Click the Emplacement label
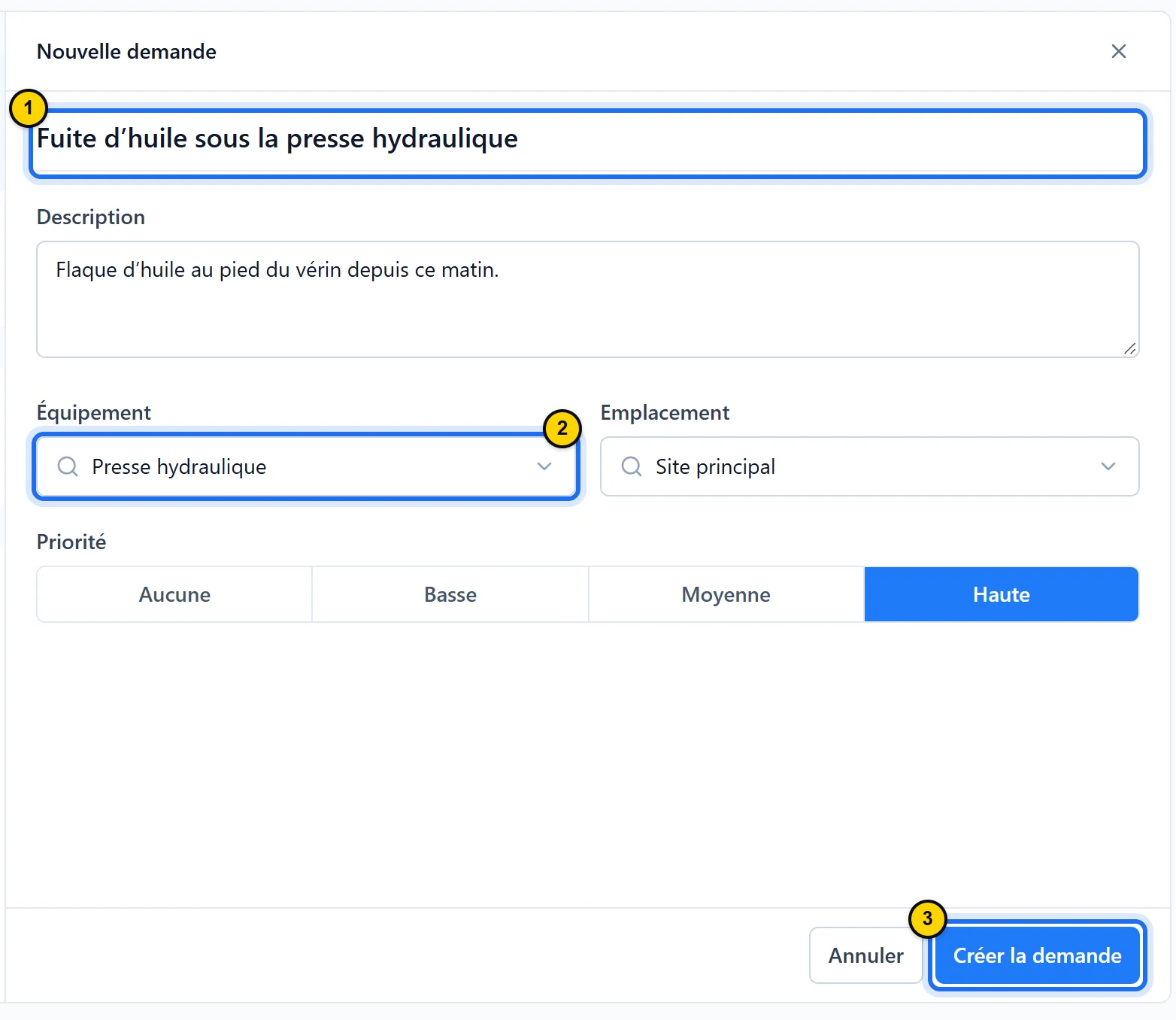Screen dimensions: 1176x1020 665,413
